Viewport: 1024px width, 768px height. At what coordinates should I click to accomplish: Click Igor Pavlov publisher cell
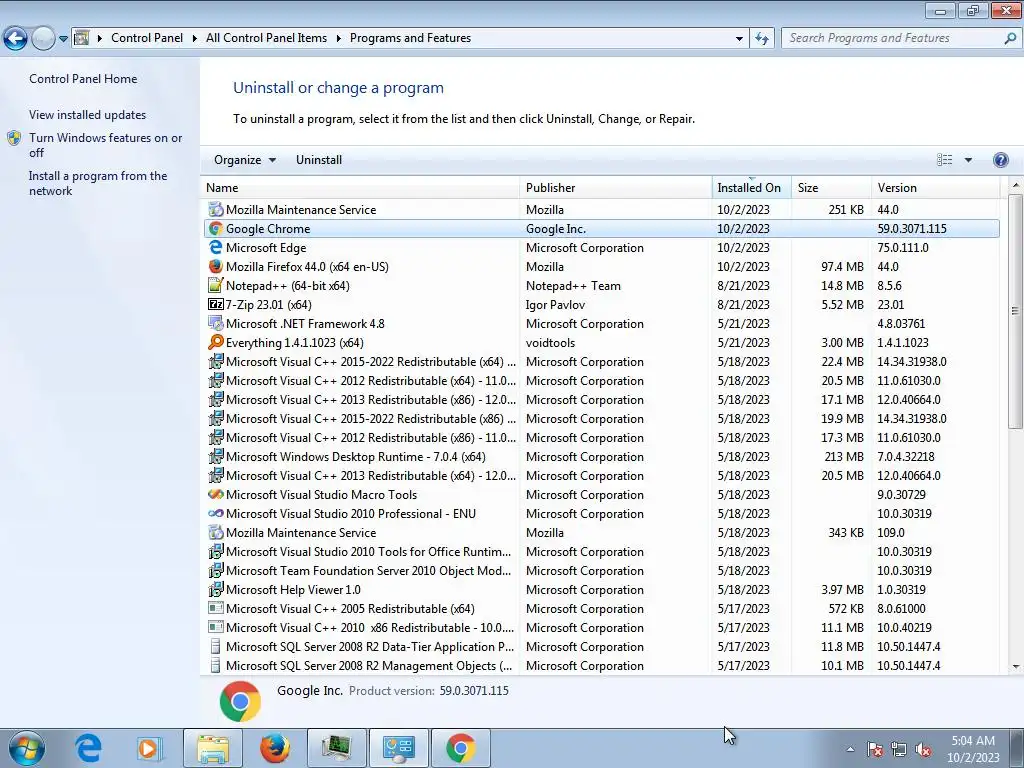coord(555,305)
